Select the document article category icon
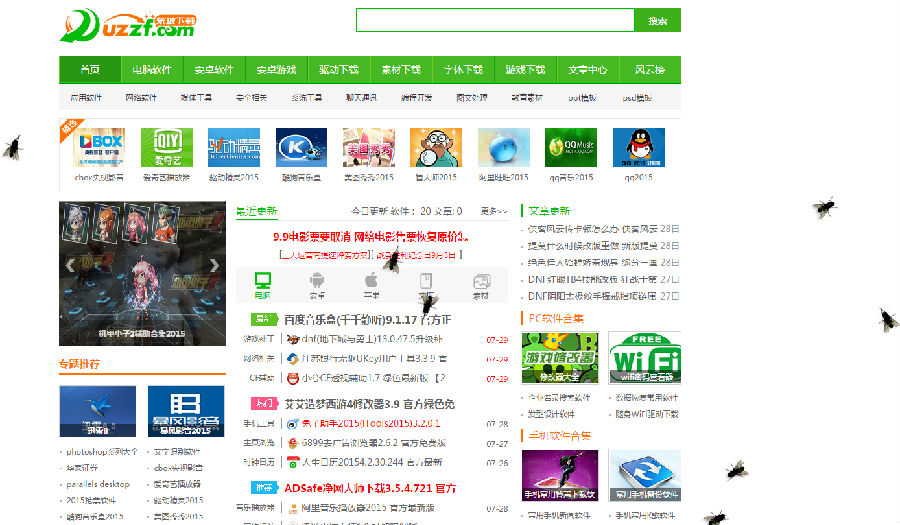The height and width of the screenshot is (525, 900). tap(426, 281)
